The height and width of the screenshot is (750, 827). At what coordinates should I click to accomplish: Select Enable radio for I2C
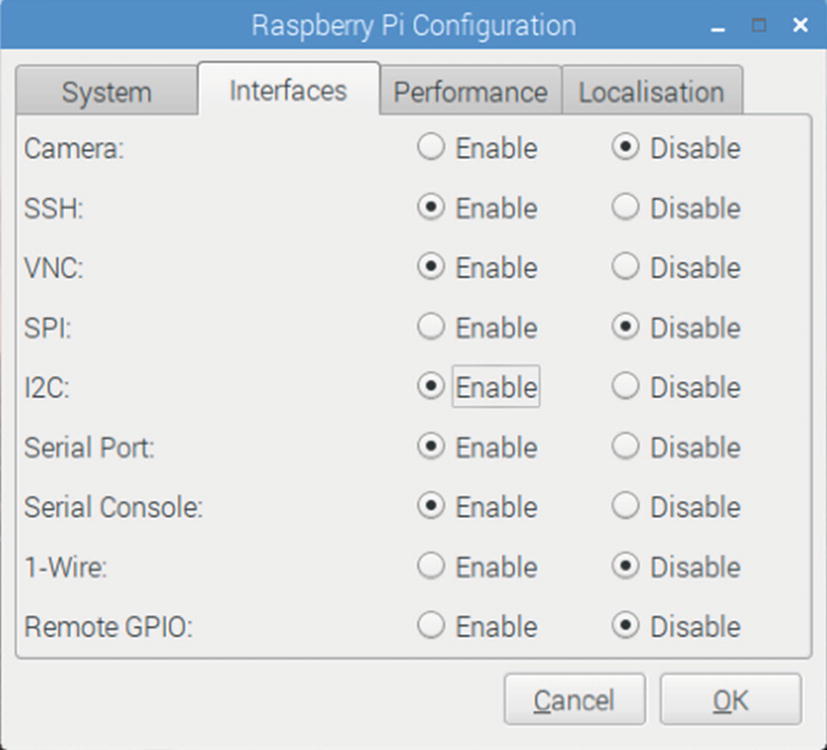(431, 387)
